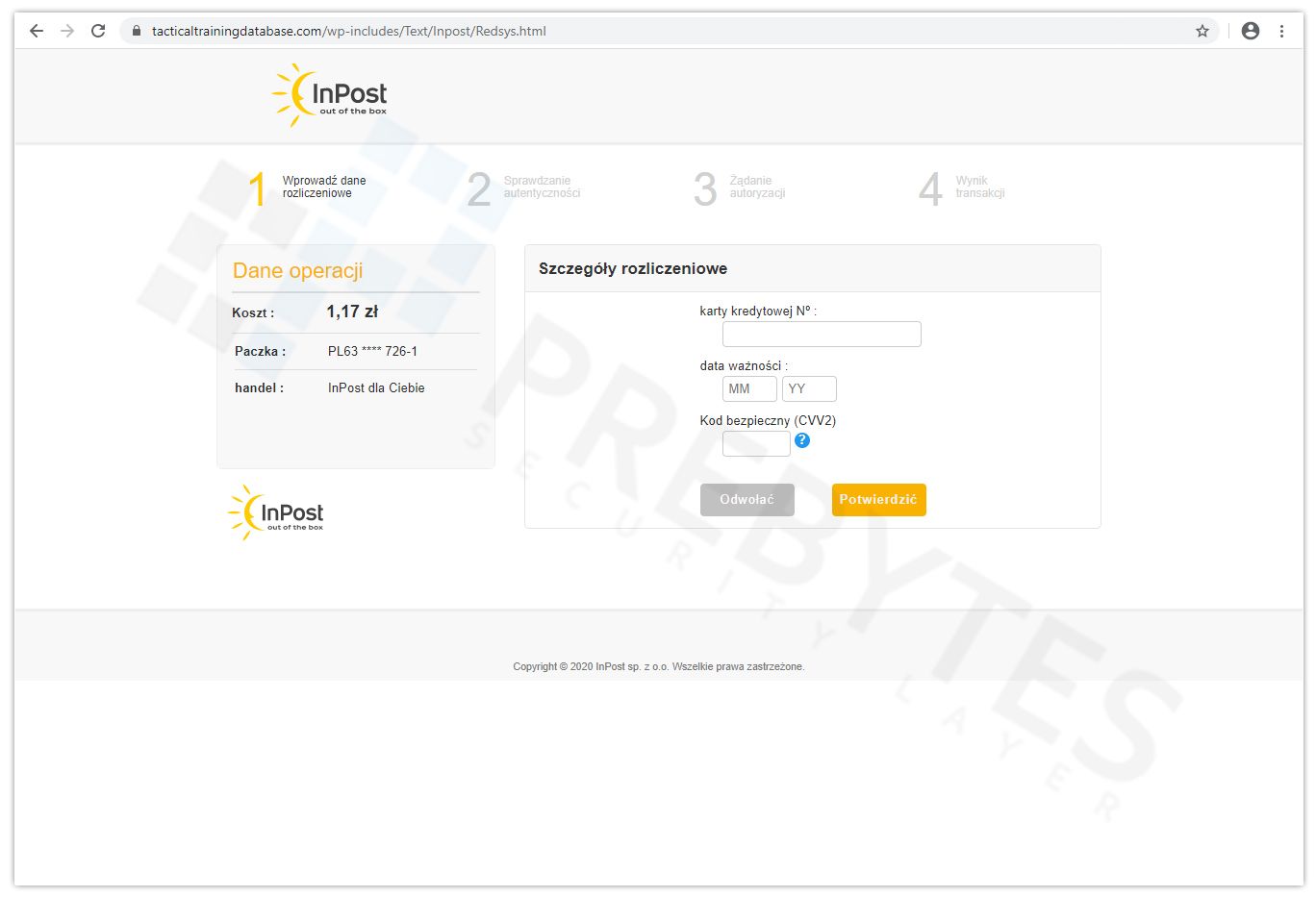Screen dimensions: 1316x898
Task: Select step 2 Sprawdzanie autentyczności
Action: [x=524, y=187]
